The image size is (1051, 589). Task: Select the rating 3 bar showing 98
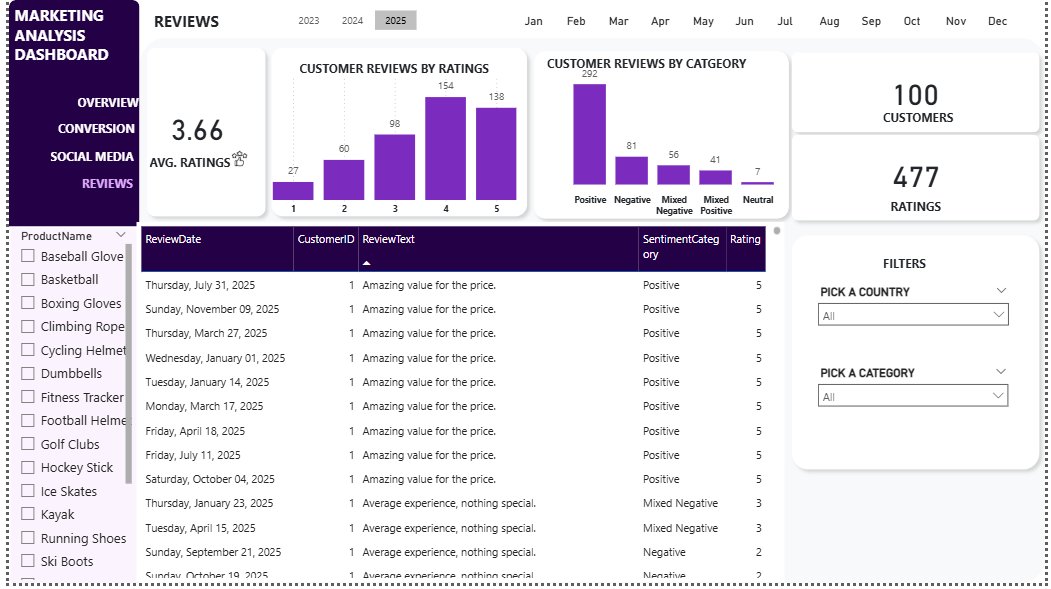coord(394,165)
